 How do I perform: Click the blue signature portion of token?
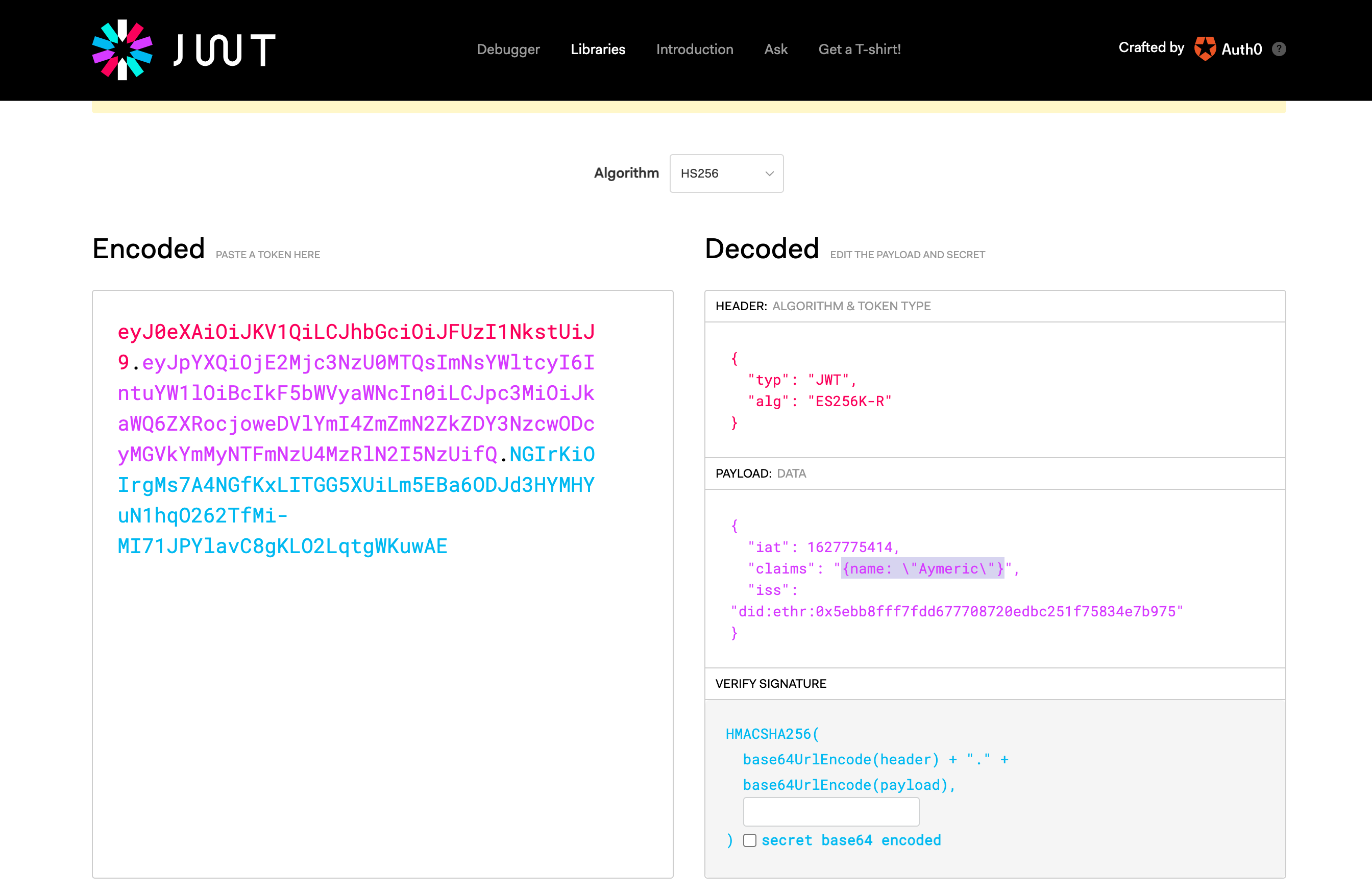pyautogui.click(x=356, y=485)
